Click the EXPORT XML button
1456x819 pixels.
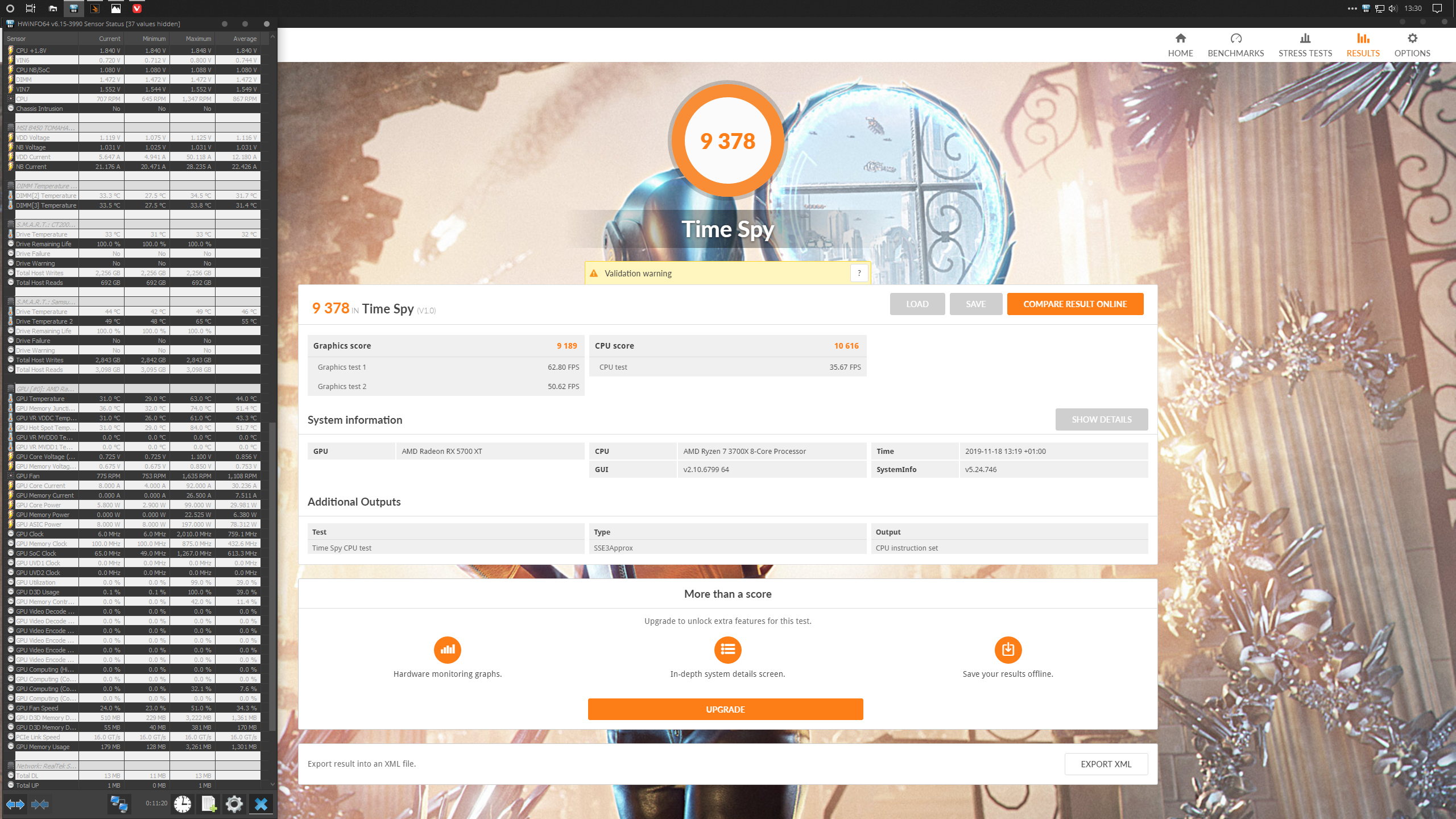coord(1106,764)
